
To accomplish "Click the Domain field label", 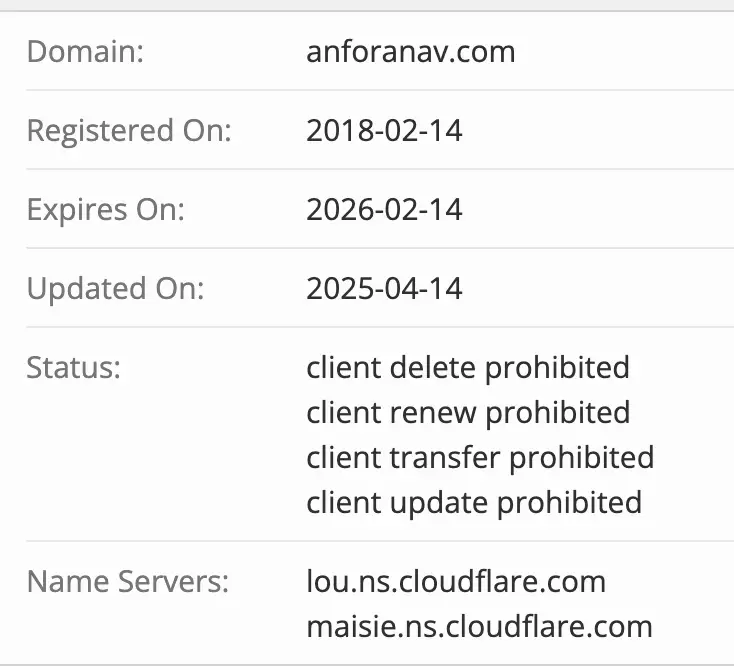I will click(86, 51).
